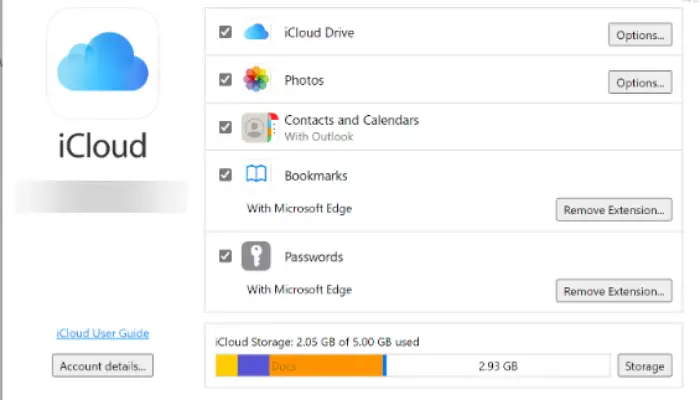Click the Bookmarks open-book icon
The height and width of the screenshot is (400, 700).
point(256,174)
